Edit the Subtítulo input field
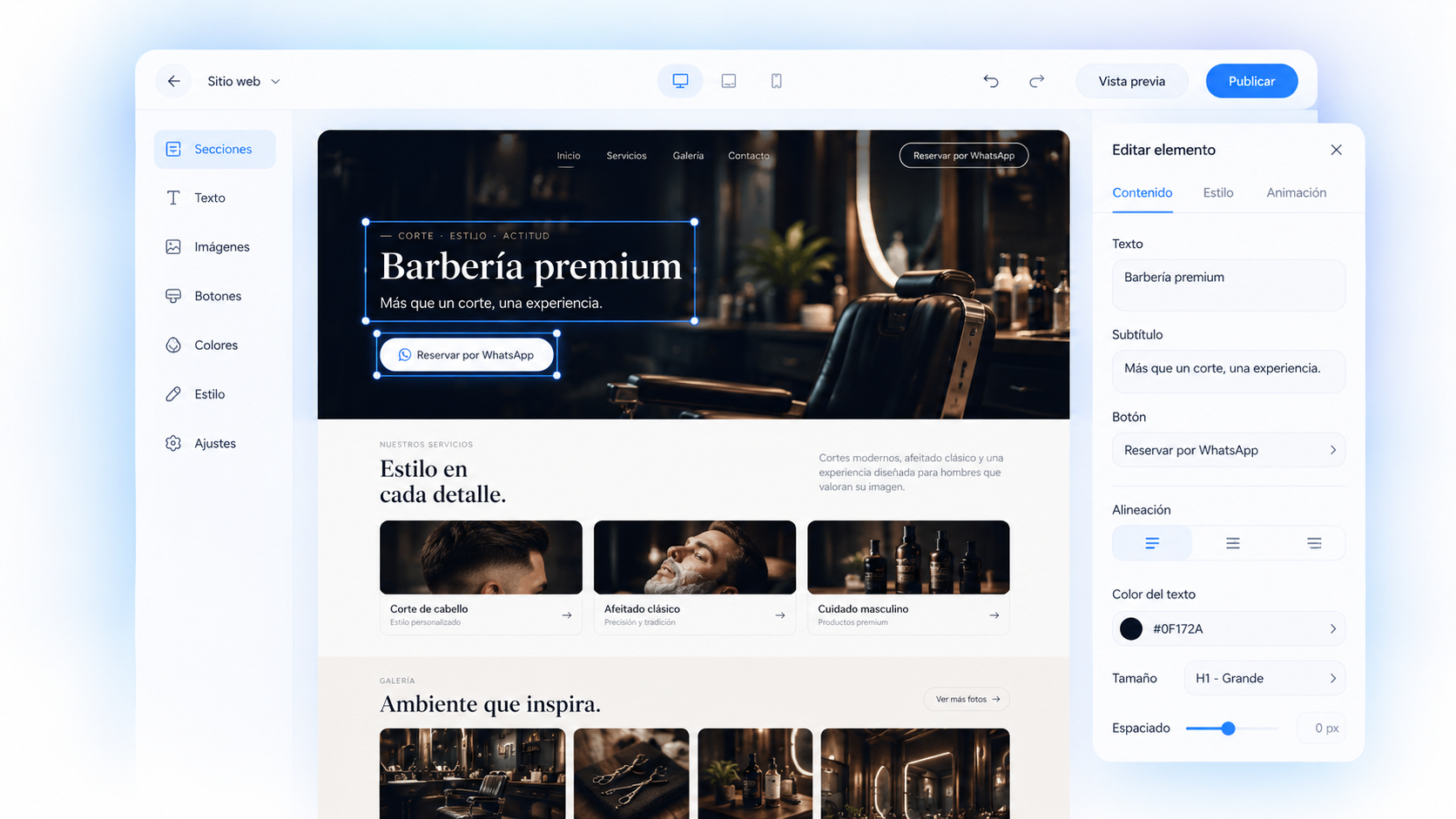Image resolution: width=1456 pixels, height=819 pixels. click(1228, 371)
